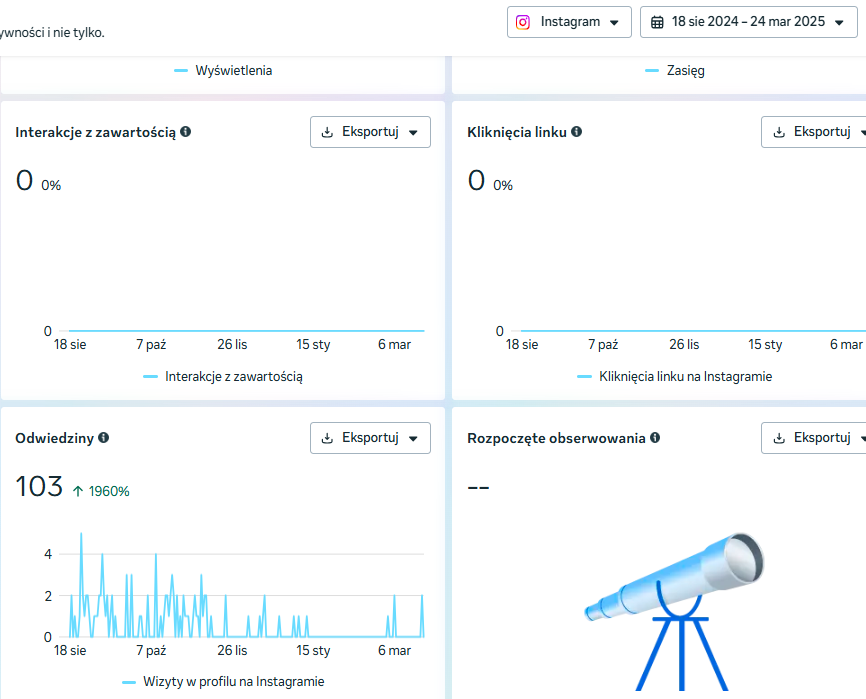Click info icon next to Odwiedziny
The image size is (866, 699).
(x=103, y=438)
